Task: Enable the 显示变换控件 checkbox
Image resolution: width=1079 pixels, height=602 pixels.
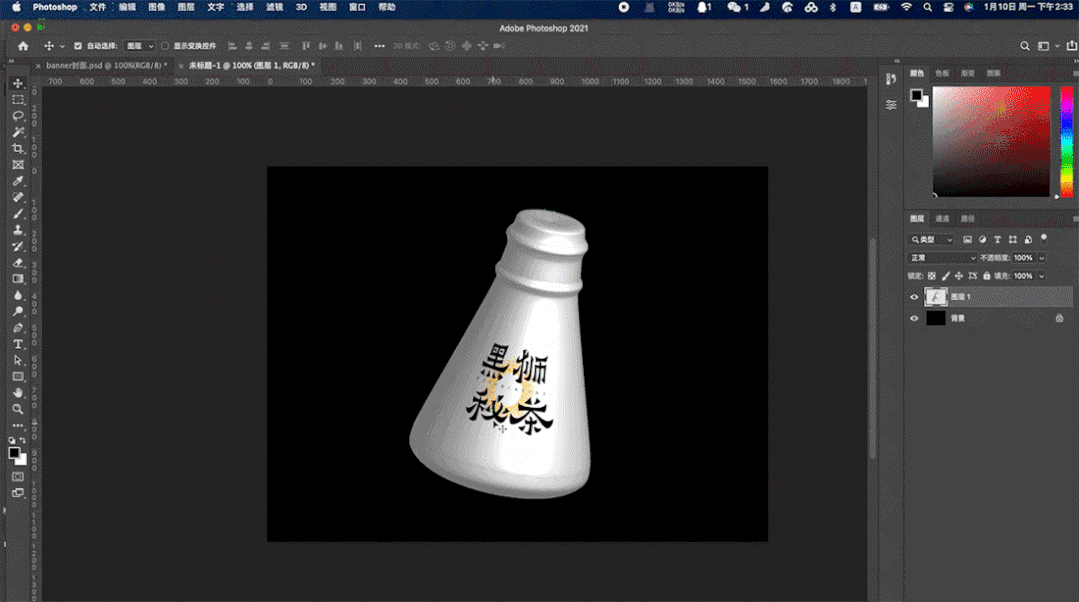Action: point(166,46)
